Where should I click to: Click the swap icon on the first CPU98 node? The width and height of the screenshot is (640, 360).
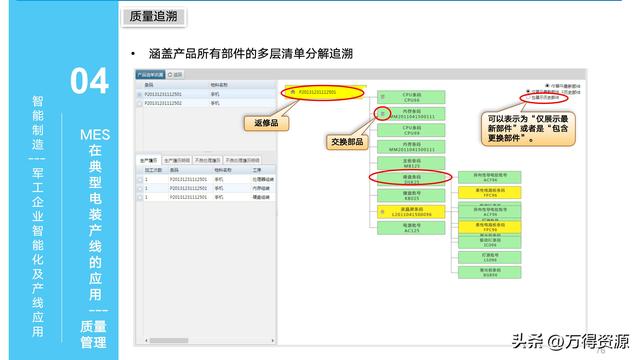382,97
